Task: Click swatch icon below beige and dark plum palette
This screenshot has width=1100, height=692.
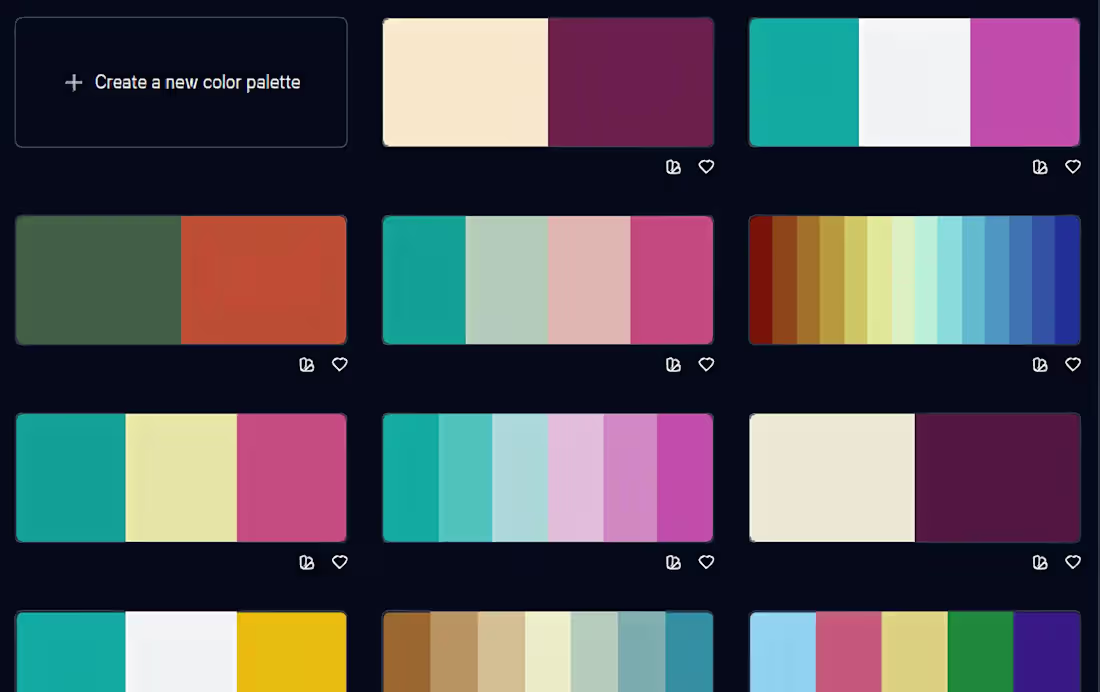Action: click(x=1040, y=563)
